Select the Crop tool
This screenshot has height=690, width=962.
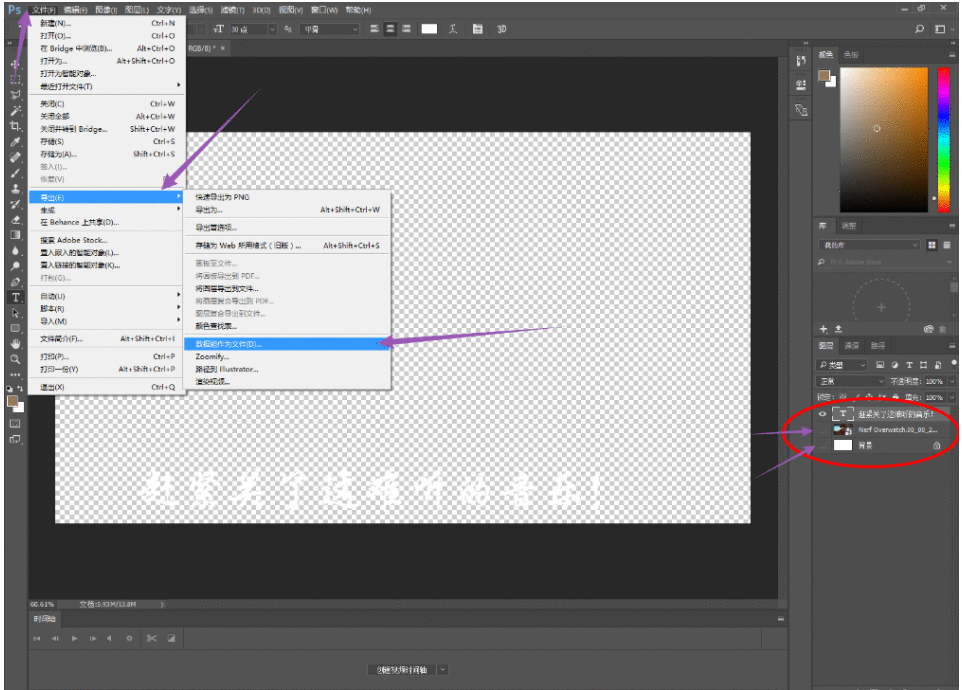[x=15, y=127]
